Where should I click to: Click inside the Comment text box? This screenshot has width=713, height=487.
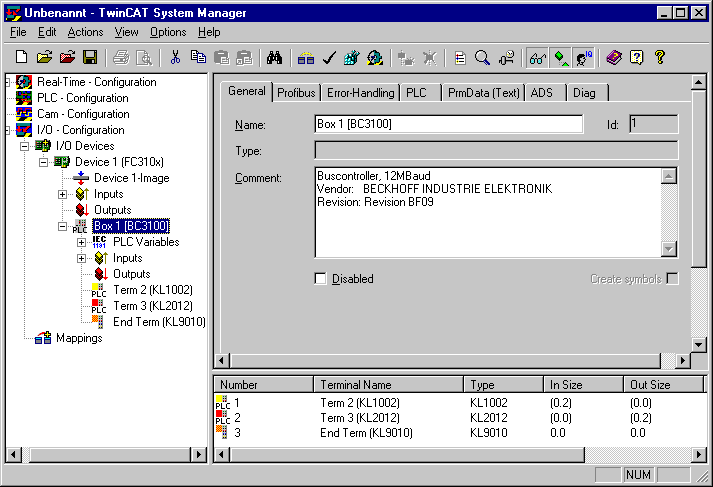[x=488, y=212]
